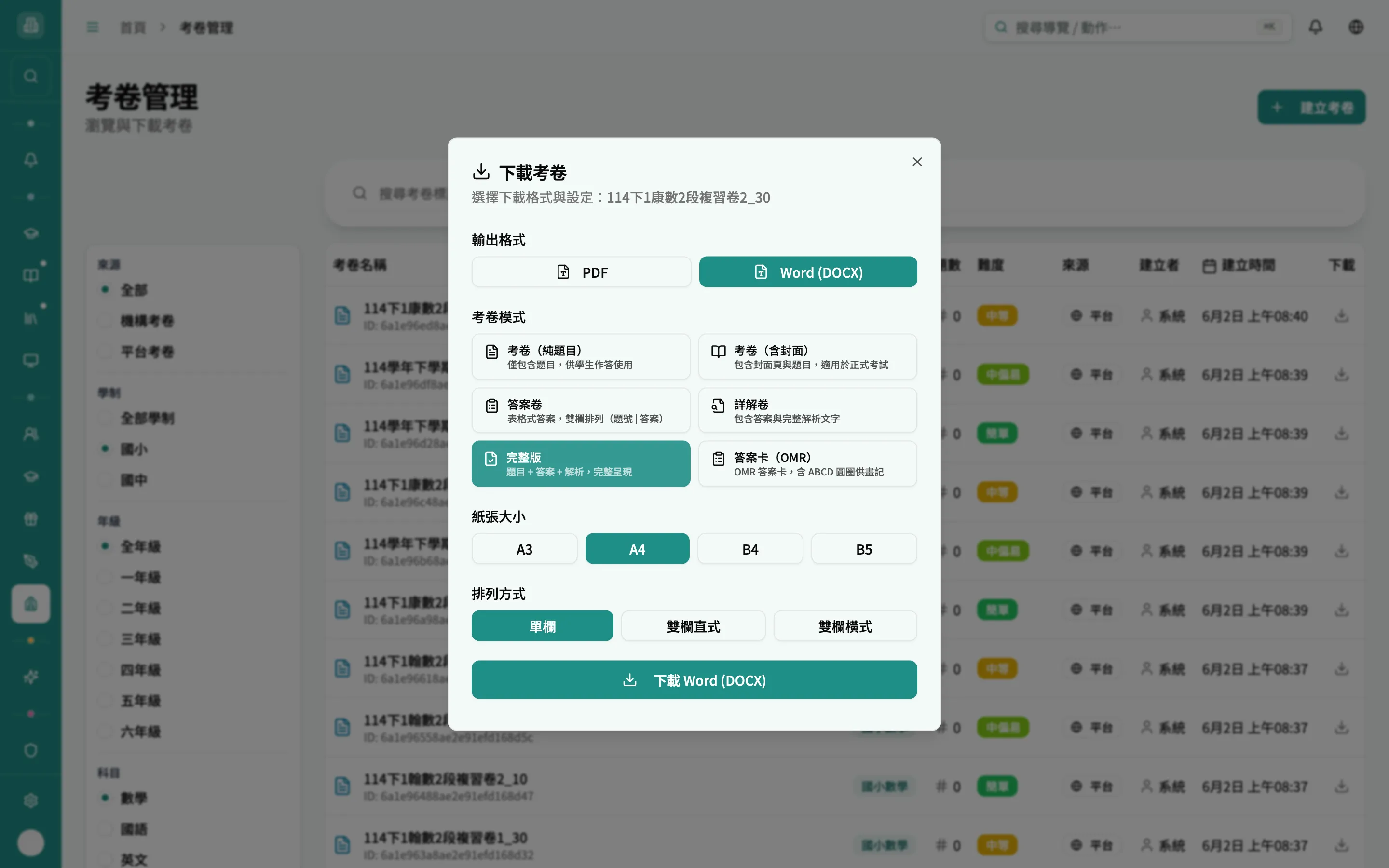Click the 建立考卷 button

(x=1311, y=108)
